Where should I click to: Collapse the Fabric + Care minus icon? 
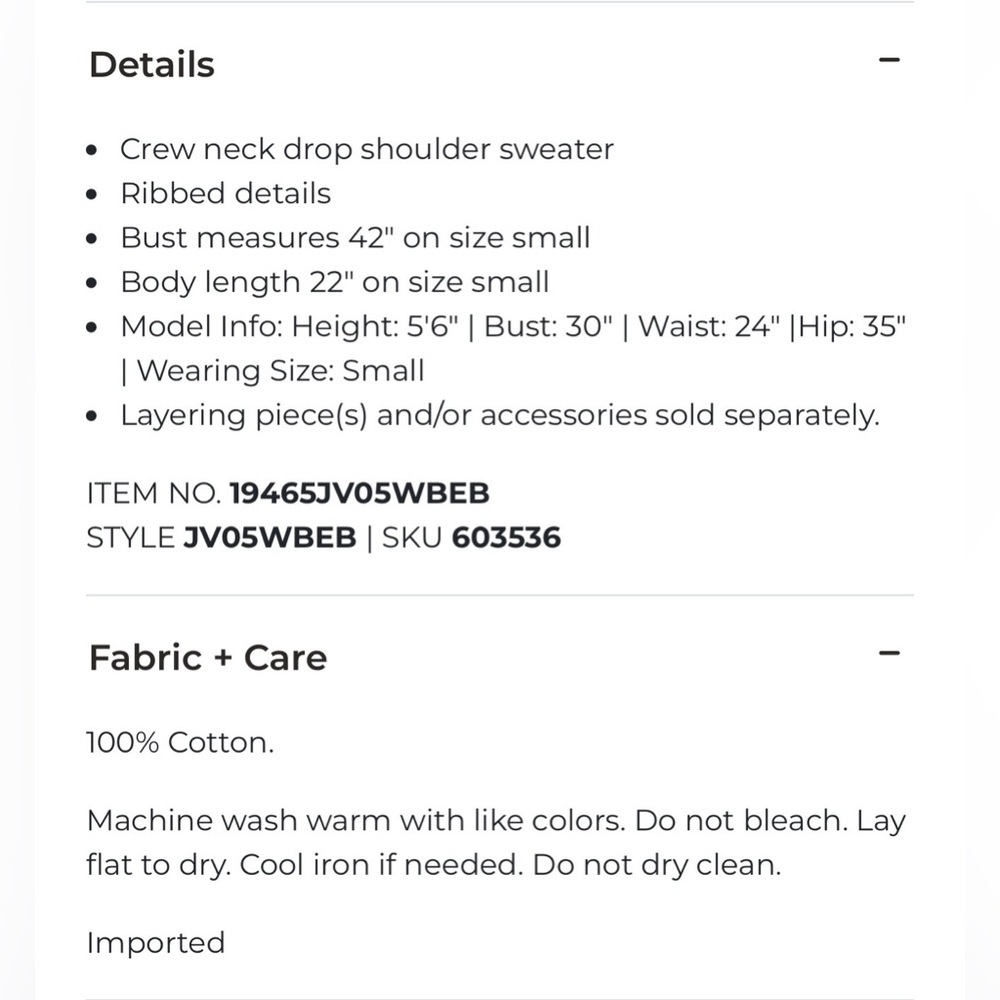pyautogui.click(x=889, y=654)
